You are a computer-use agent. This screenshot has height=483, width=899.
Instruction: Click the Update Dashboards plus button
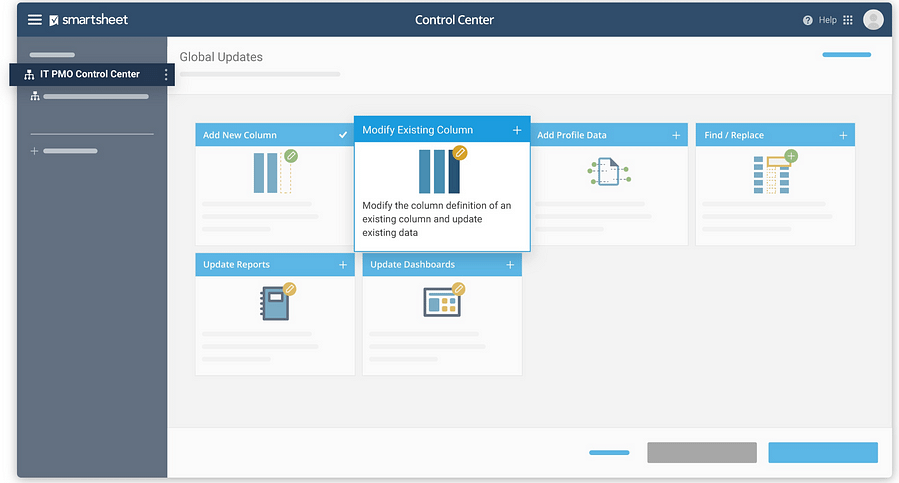(x=510, y=264)
